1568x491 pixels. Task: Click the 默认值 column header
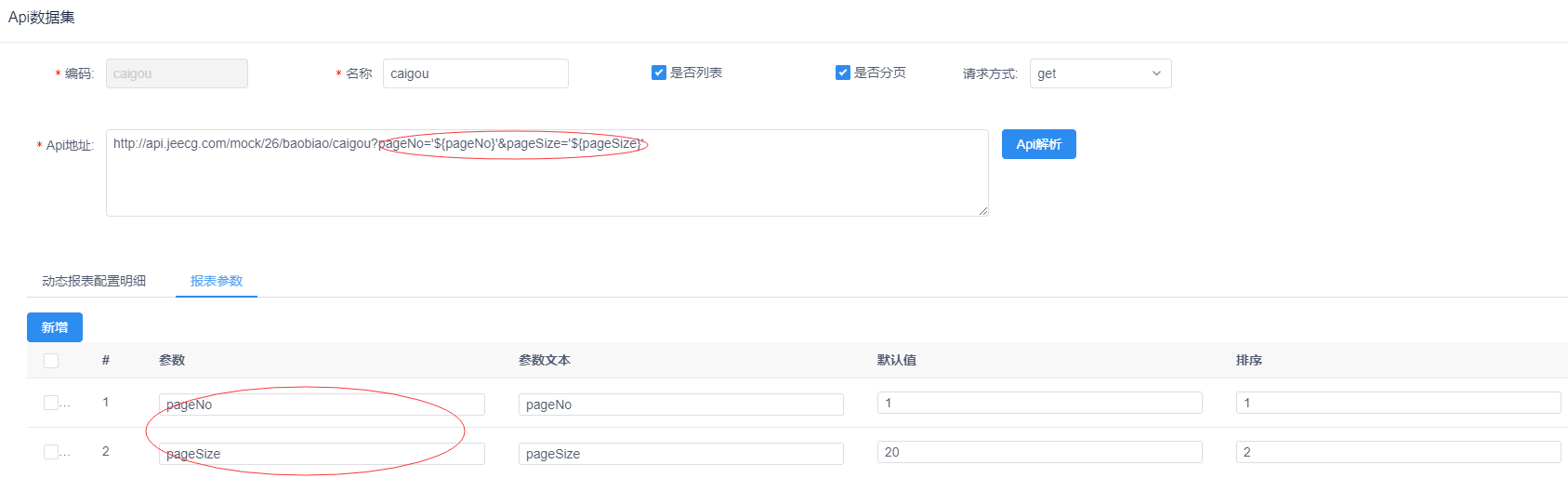tap(897, 360)
